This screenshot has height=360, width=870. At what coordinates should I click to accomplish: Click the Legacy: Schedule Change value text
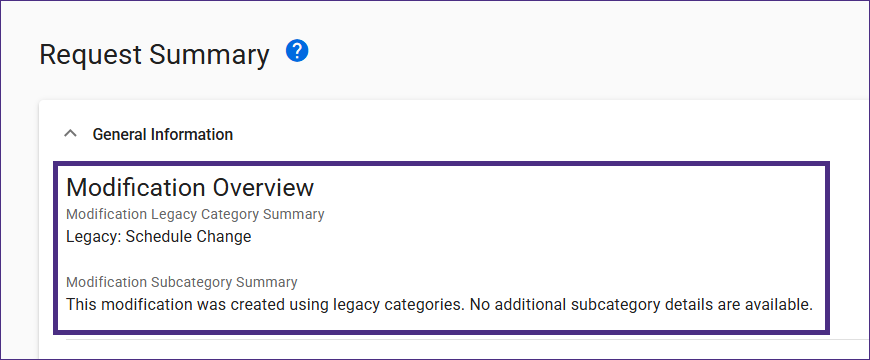159,237
